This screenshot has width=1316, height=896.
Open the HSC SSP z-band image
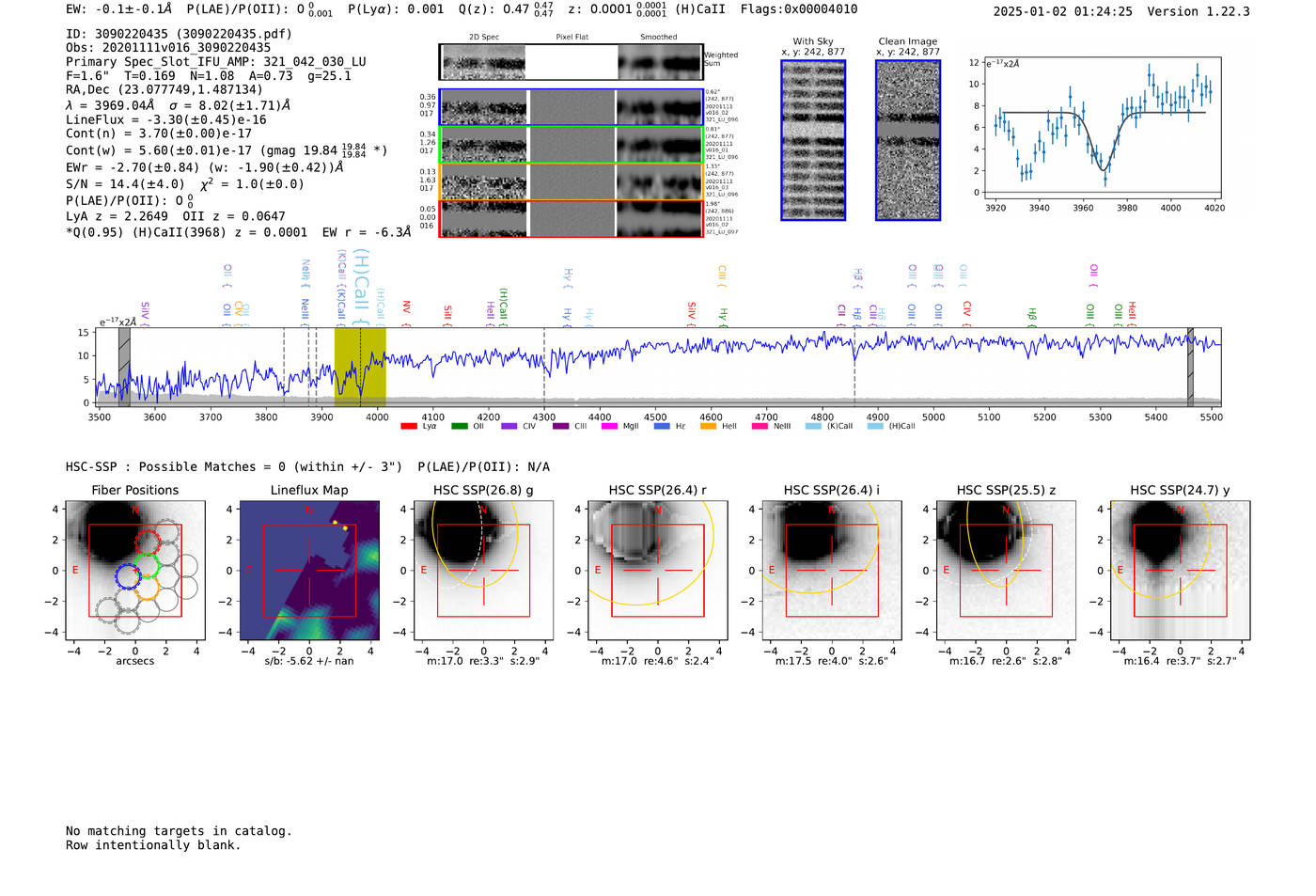(x=1006, y=571)
